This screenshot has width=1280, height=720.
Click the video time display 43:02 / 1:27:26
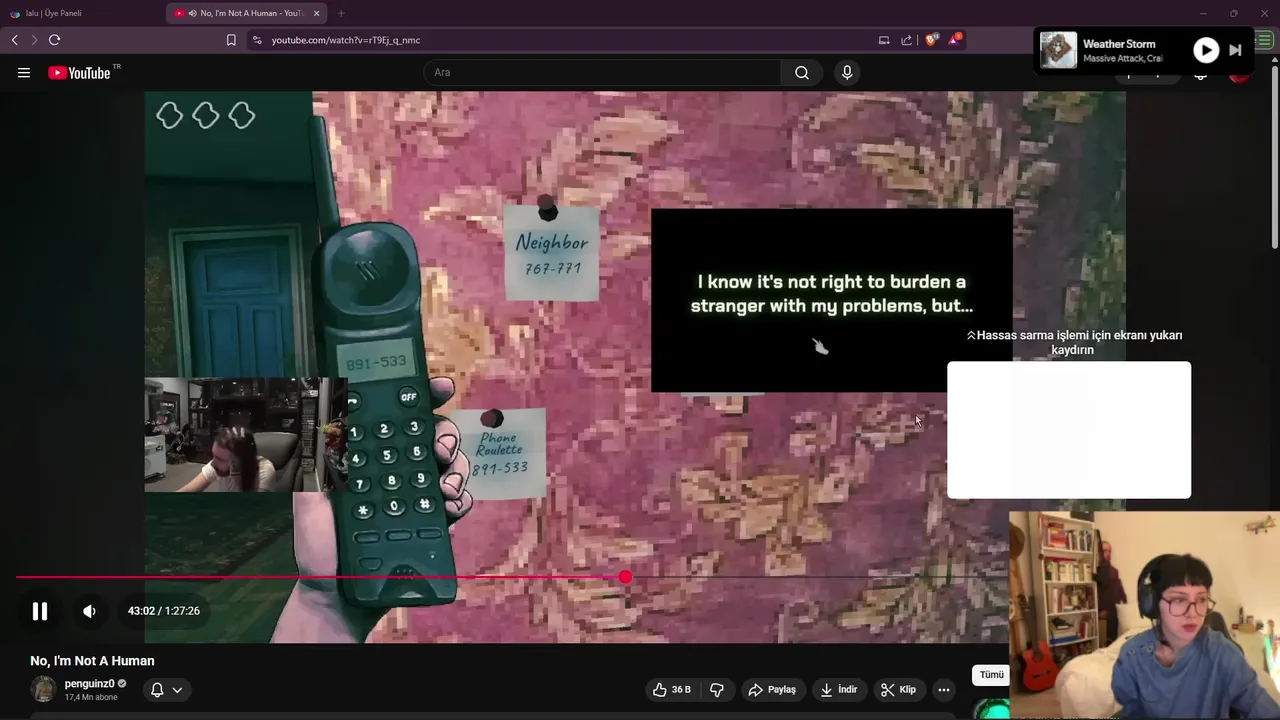(164, 611)
